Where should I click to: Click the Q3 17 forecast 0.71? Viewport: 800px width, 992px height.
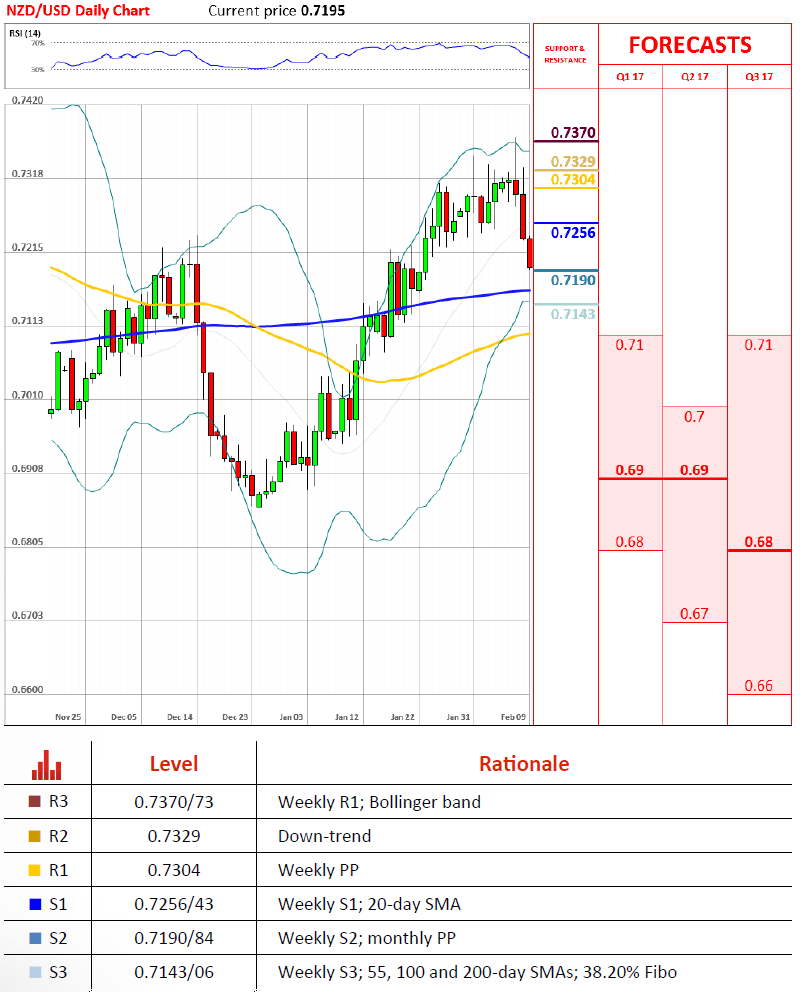(x=759, y=345)
